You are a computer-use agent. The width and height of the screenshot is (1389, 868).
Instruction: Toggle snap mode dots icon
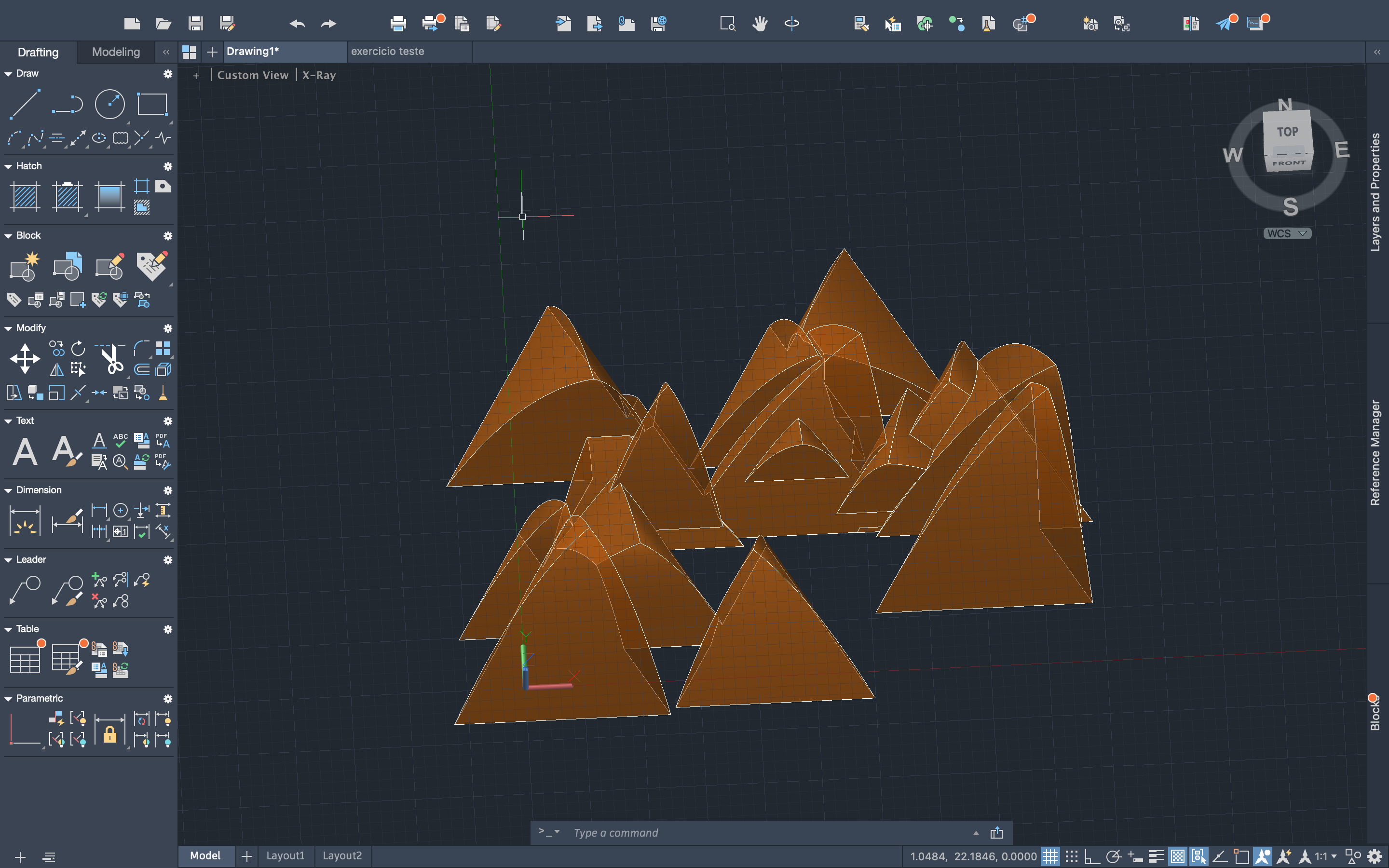1071,856
